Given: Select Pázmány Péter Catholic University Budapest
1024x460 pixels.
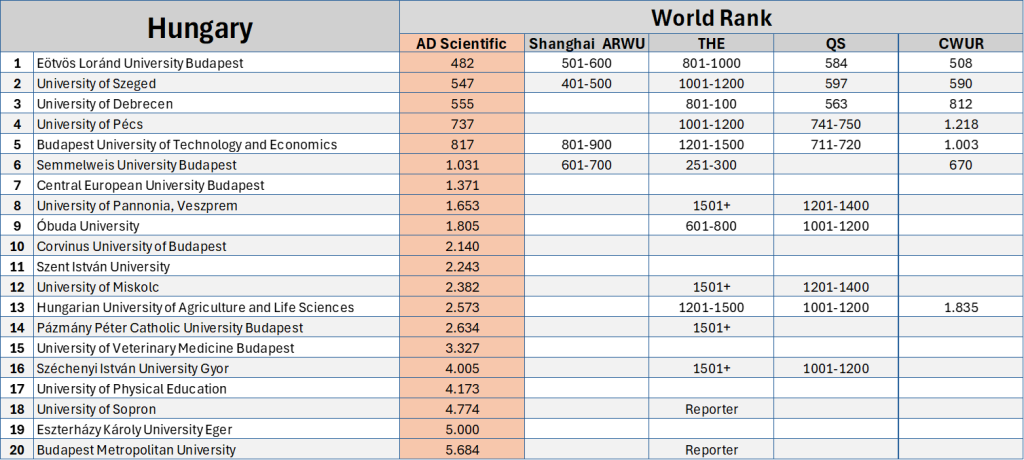Looking at the screenshot, I should tap(169, 328).
